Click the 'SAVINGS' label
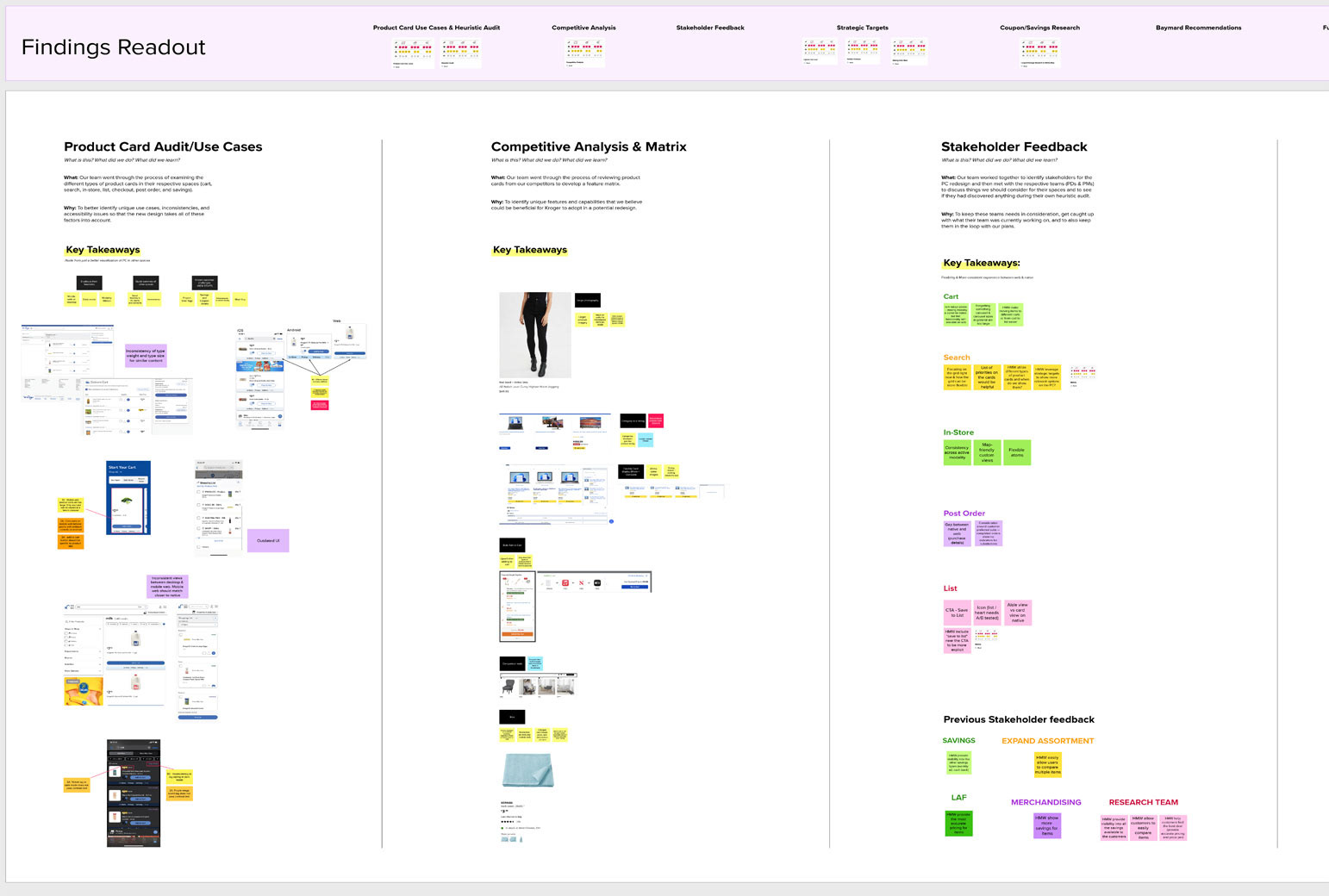1329x896 pixels. click(x=958, y=741)
